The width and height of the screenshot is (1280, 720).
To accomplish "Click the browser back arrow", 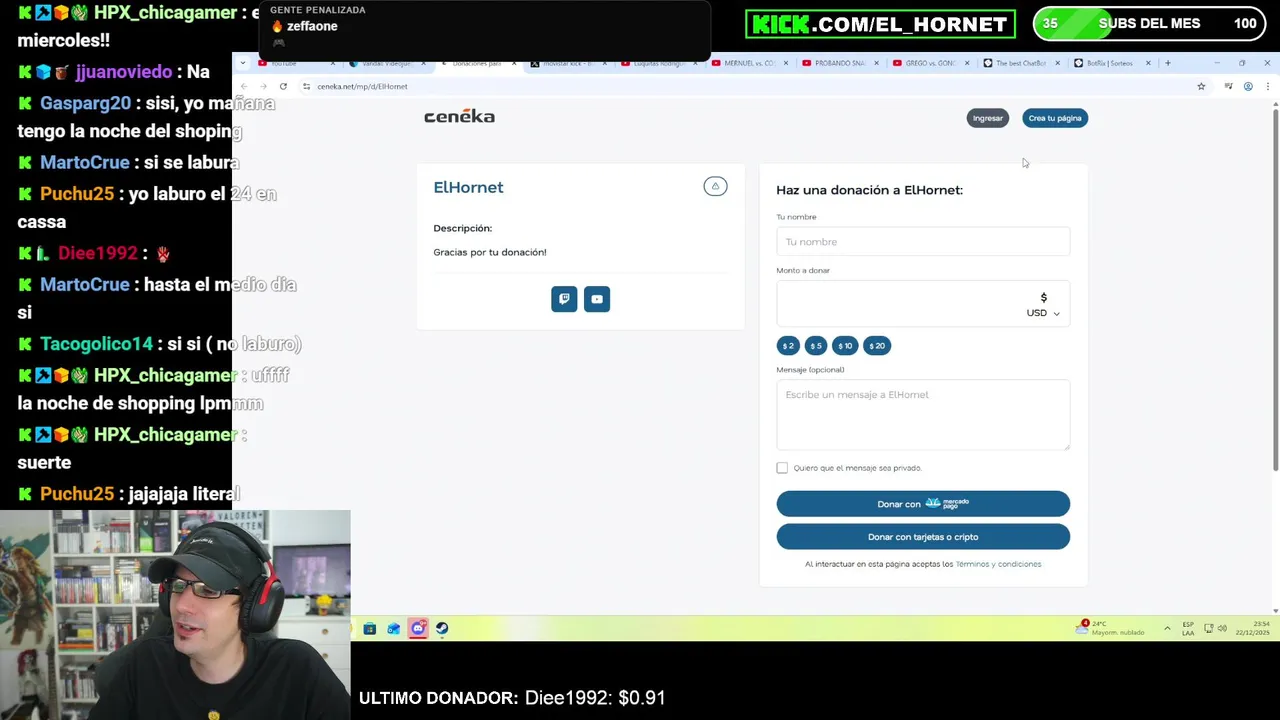I will [x=243, y=86].
